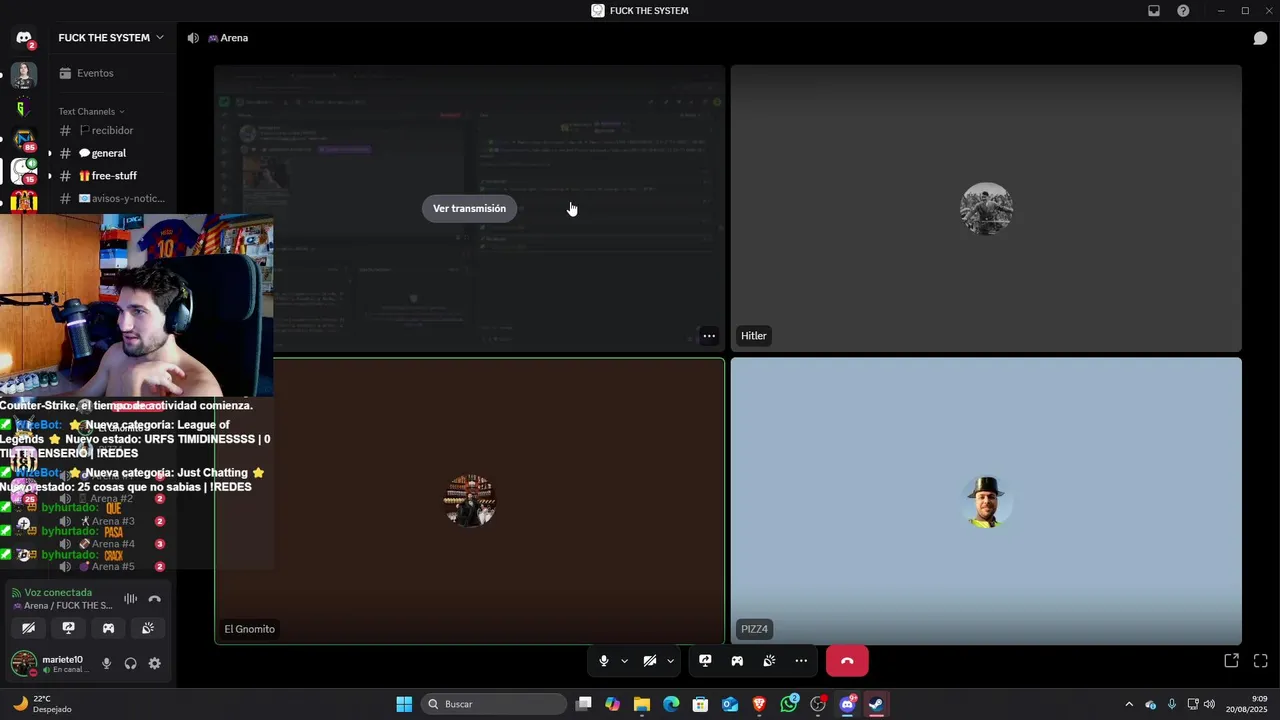The width and height of the screenshot is (1280, 720).
Task: Enter full screen for the call
Action: (1260, 661)
